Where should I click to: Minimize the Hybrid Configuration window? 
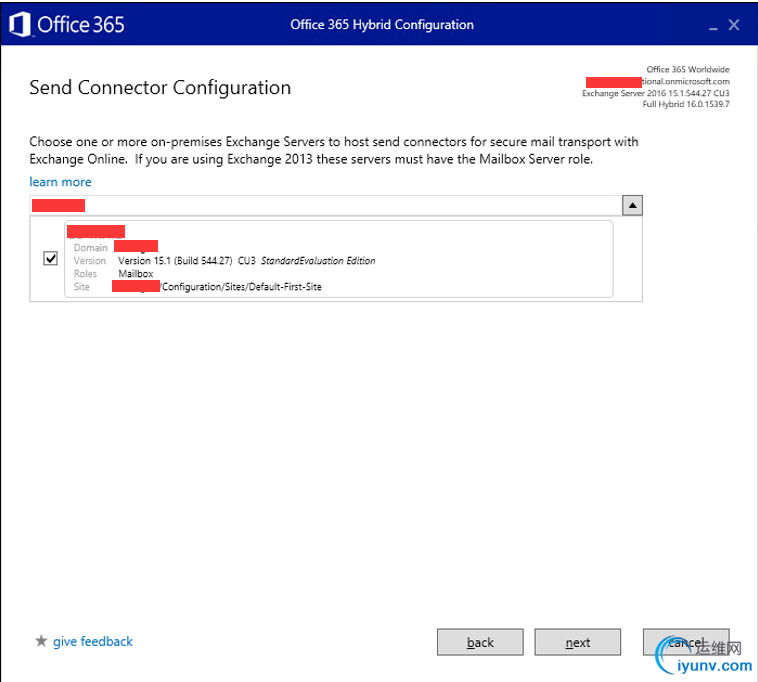[713, 27]
